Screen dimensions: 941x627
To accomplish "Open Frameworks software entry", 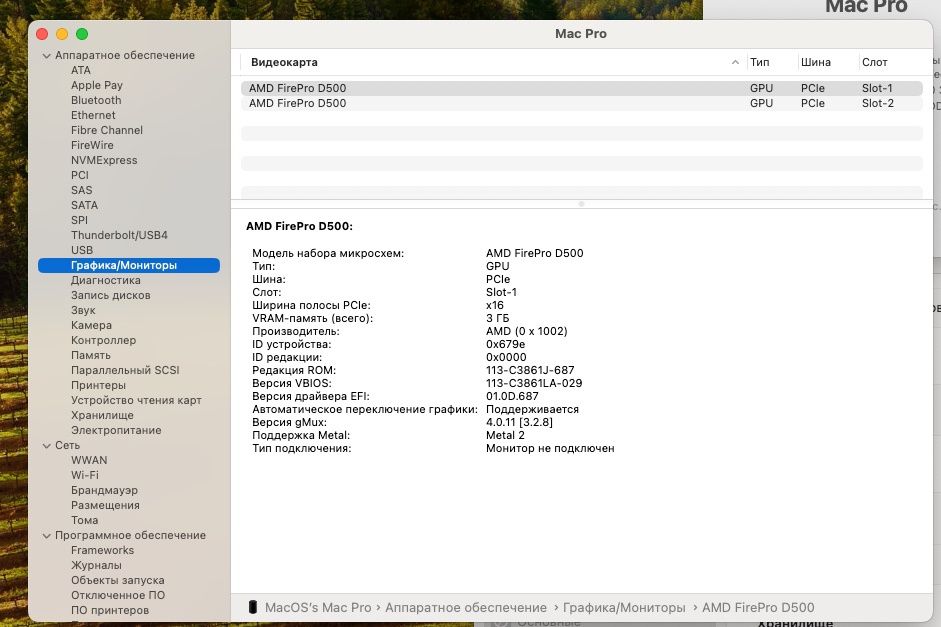I will pos(103,550).
